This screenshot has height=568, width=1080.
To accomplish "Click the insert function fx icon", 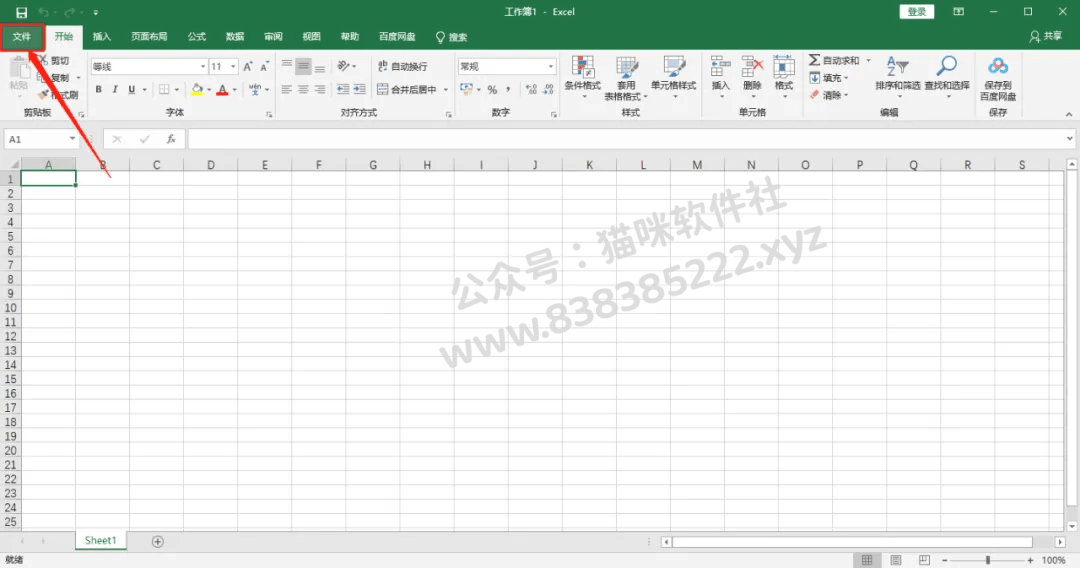I will pyautogui.click(x=171, y=139).
